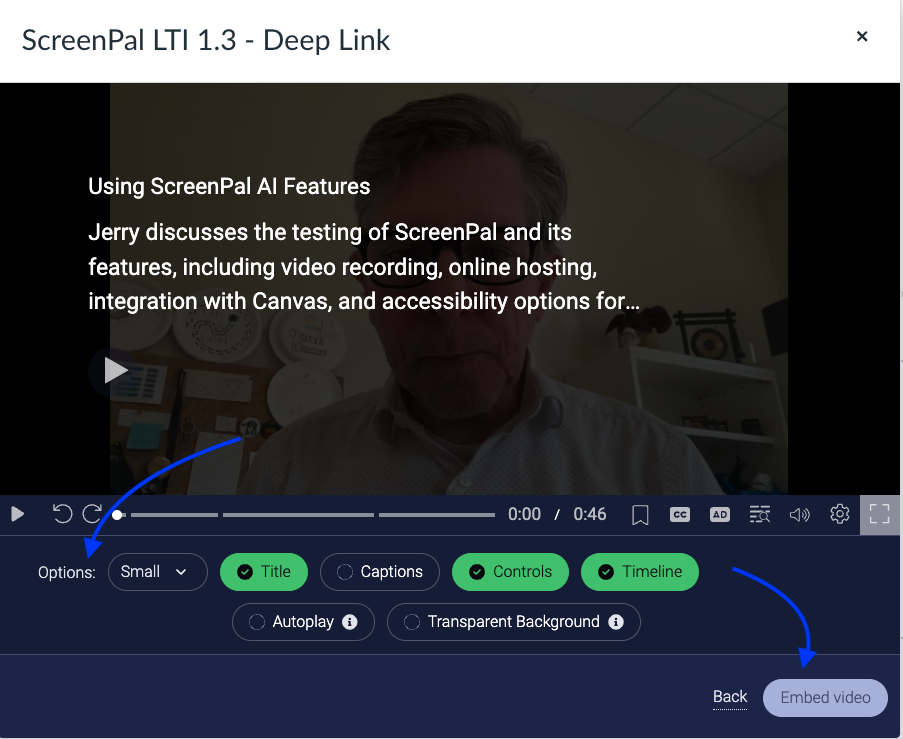Screen dimensions: 903x739
Task: Click the volume speaker icon
Action: (800, 514)
